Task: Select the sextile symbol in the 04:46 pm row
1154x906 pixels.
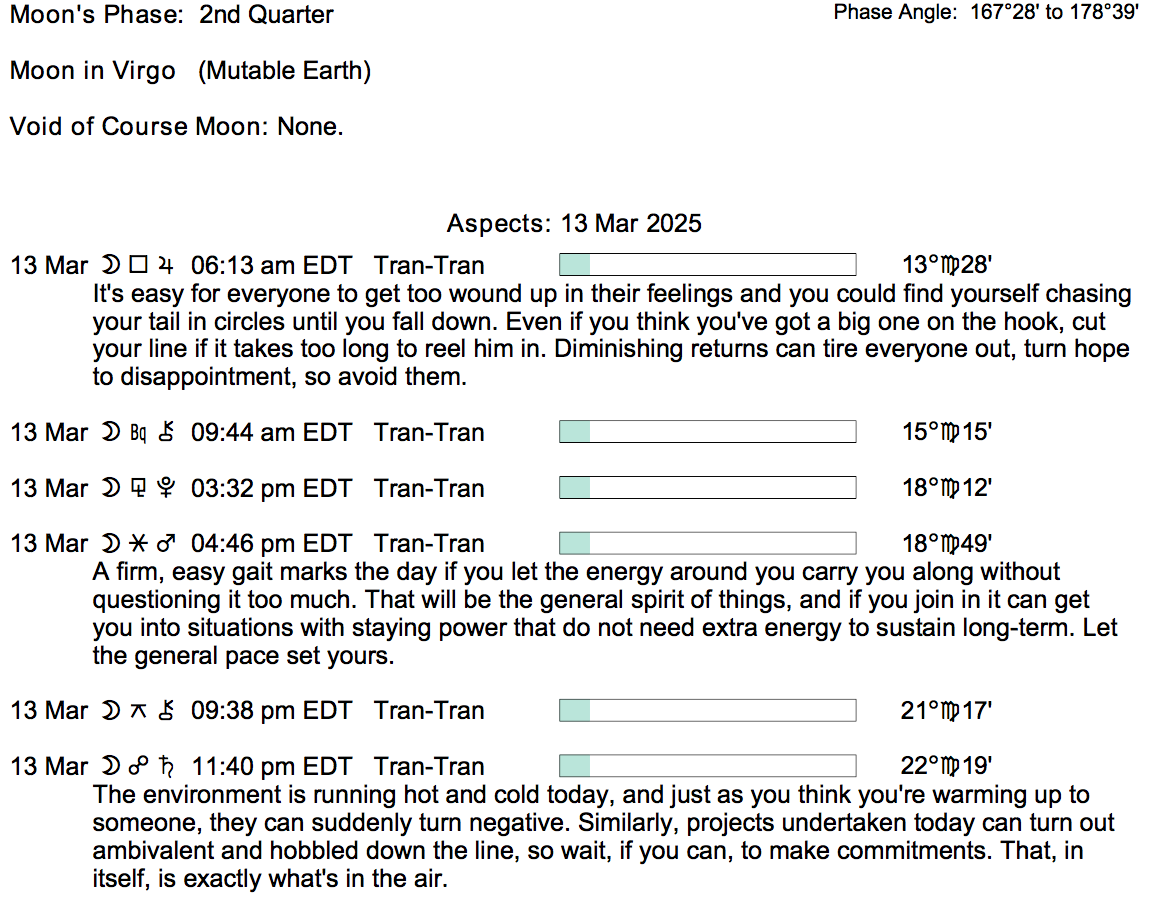Action: coord(139,544)
